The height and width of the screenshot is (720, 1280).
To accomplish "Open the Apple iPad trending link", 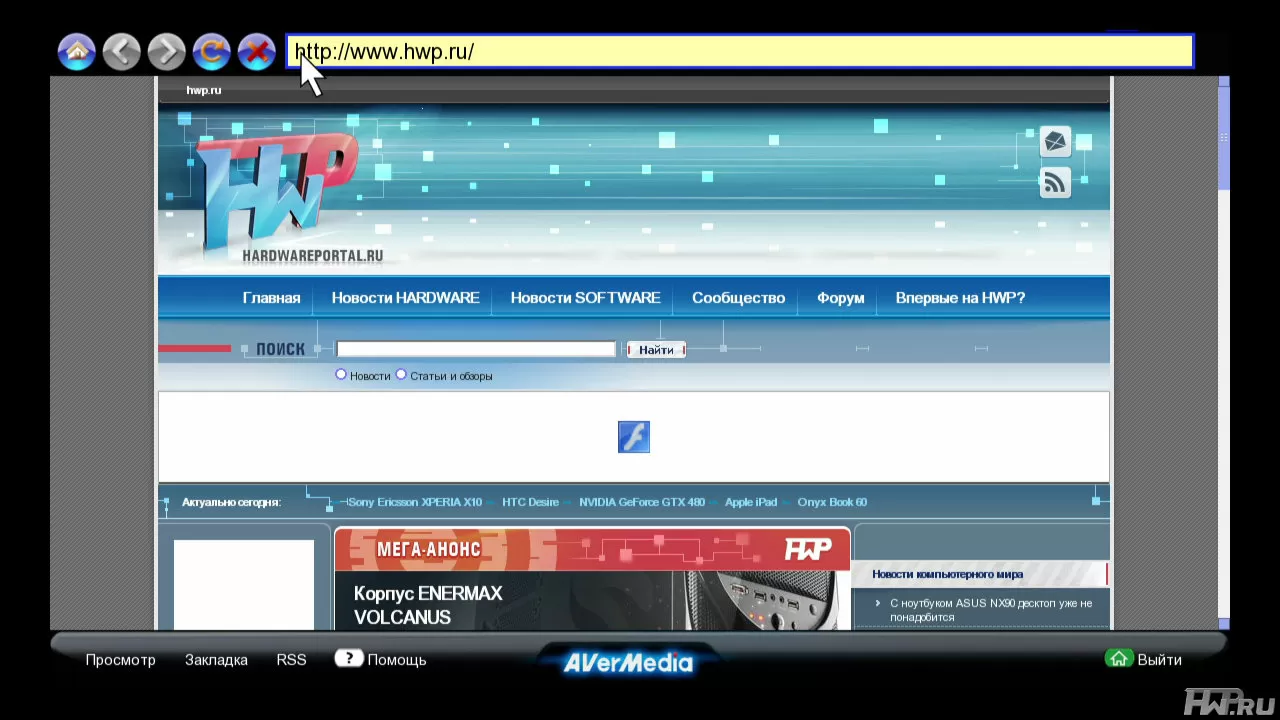I will tap(751, 502).
